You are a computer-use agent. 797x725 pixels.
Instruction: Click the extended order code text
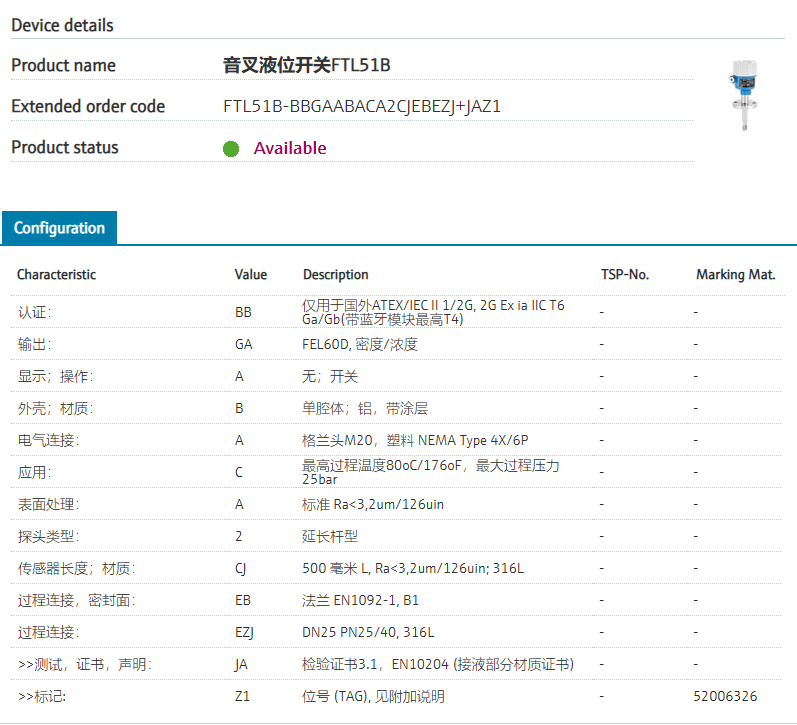[362, 106]
